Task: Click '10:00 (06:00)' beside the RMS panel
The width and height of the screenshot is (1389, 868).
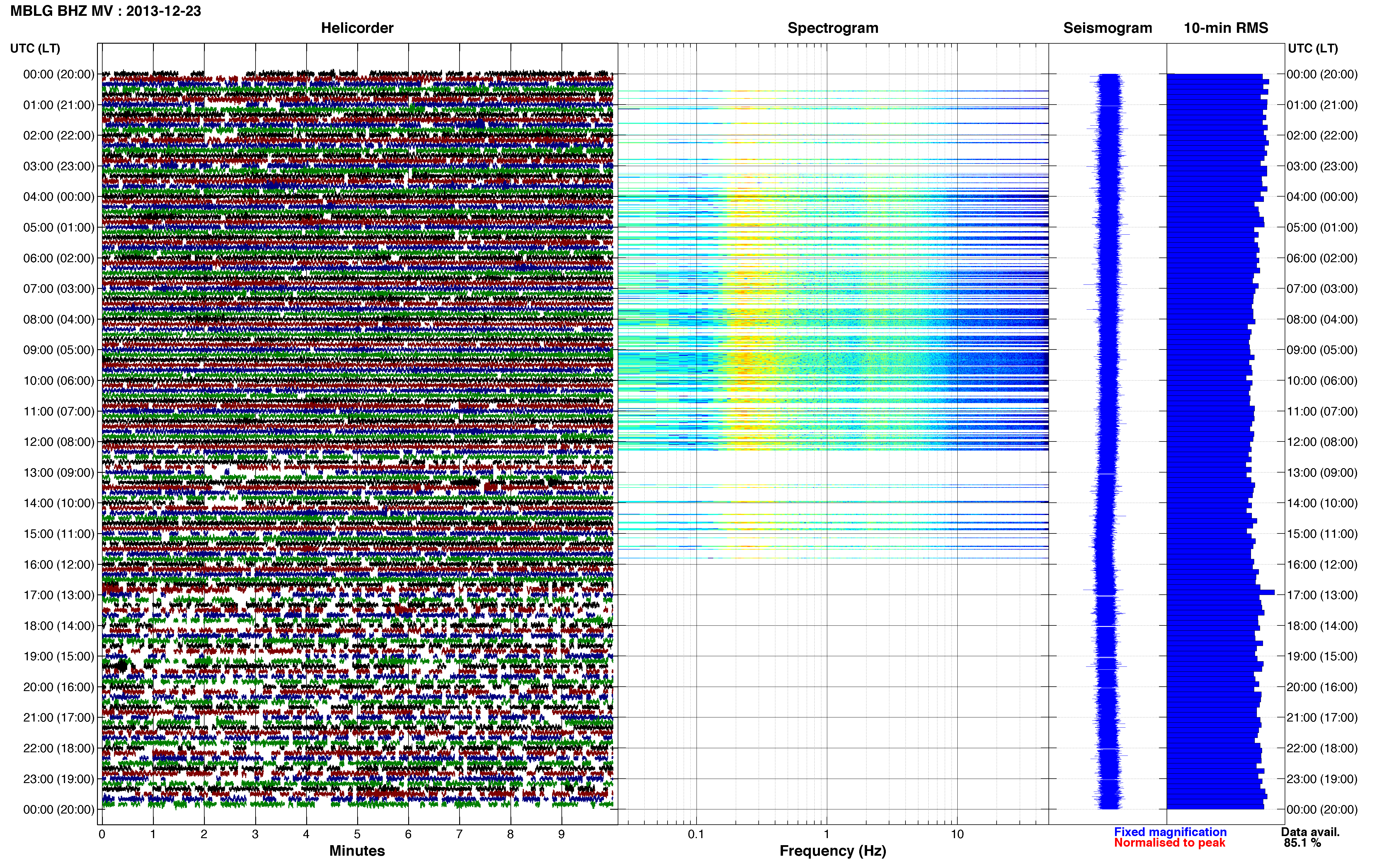Action: 1322,381
